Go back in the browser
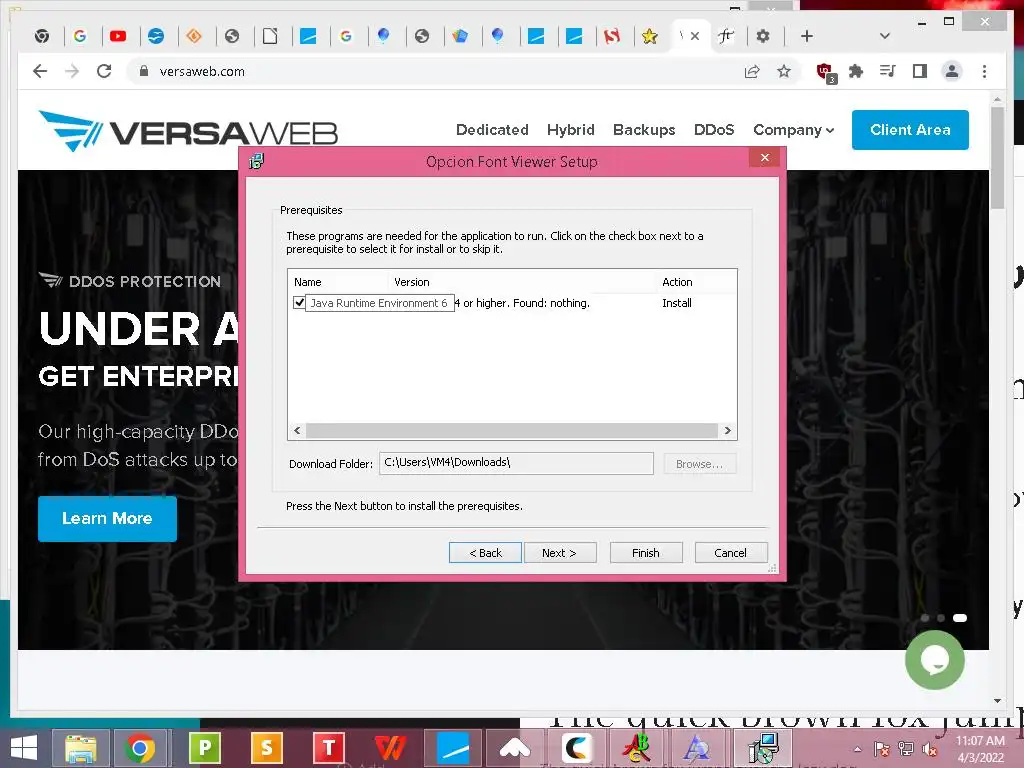Viewport: 1024px width, 768px height. 40,71
